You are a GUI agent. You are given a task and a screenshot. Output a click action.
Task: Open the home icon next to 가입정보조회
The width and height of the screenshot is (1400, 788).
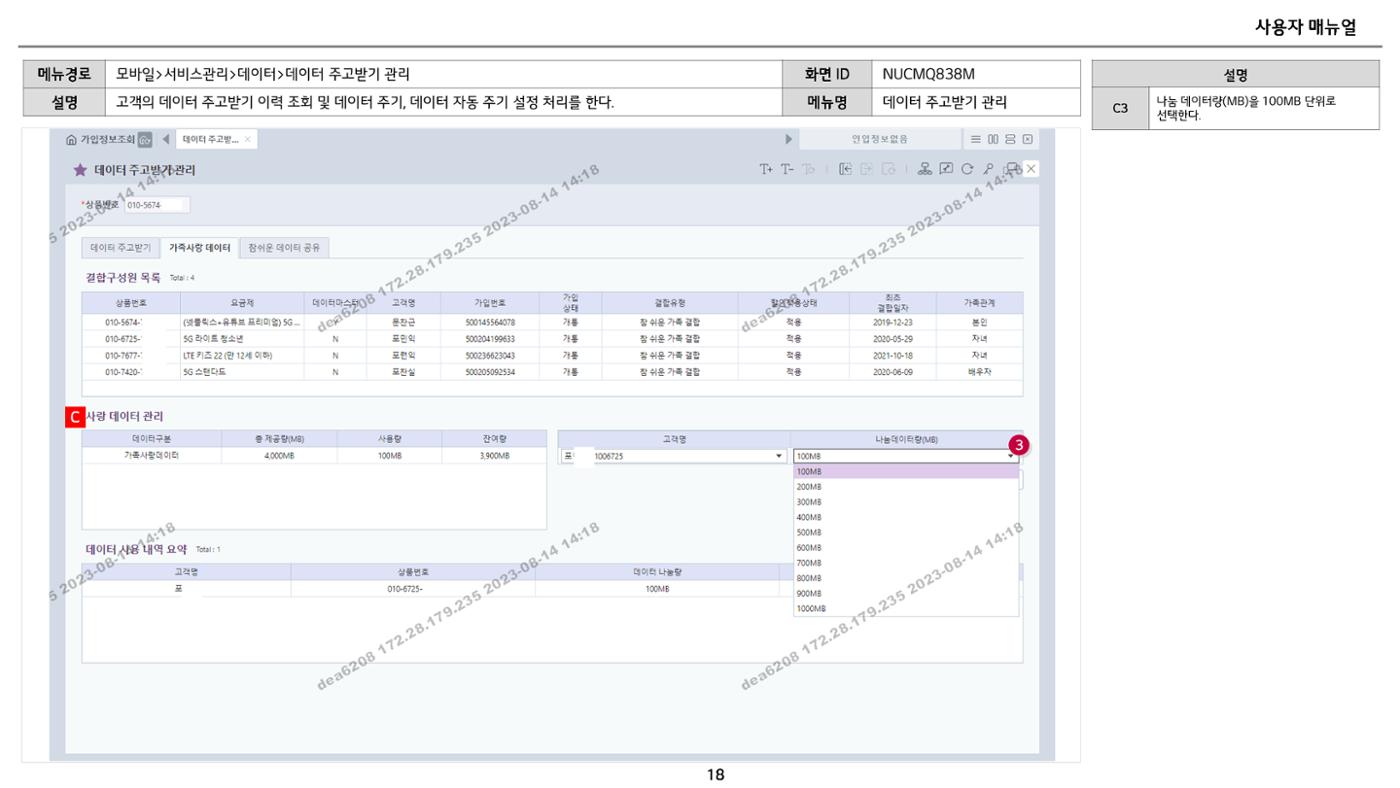pos(71,139)
